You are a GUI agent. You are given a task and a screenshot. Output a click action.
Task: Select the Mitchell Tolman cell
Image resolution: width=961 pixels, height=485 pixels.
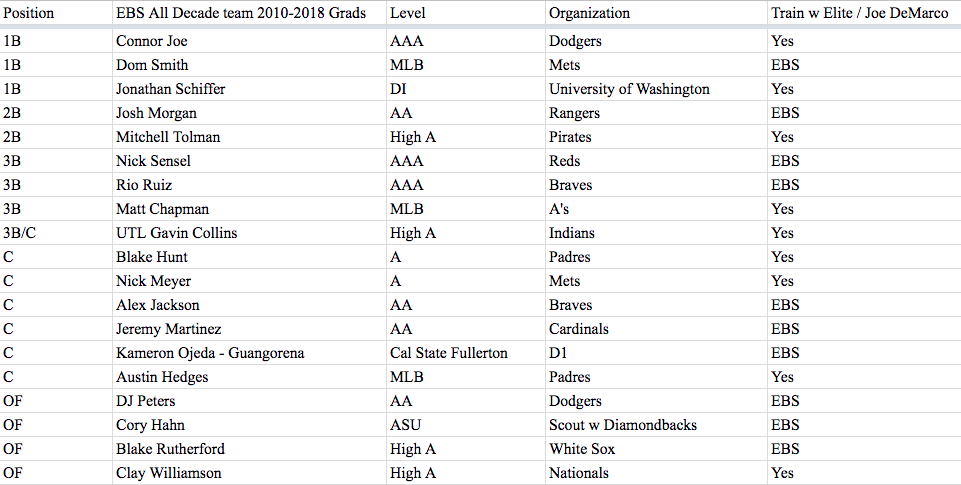(249, 137)
